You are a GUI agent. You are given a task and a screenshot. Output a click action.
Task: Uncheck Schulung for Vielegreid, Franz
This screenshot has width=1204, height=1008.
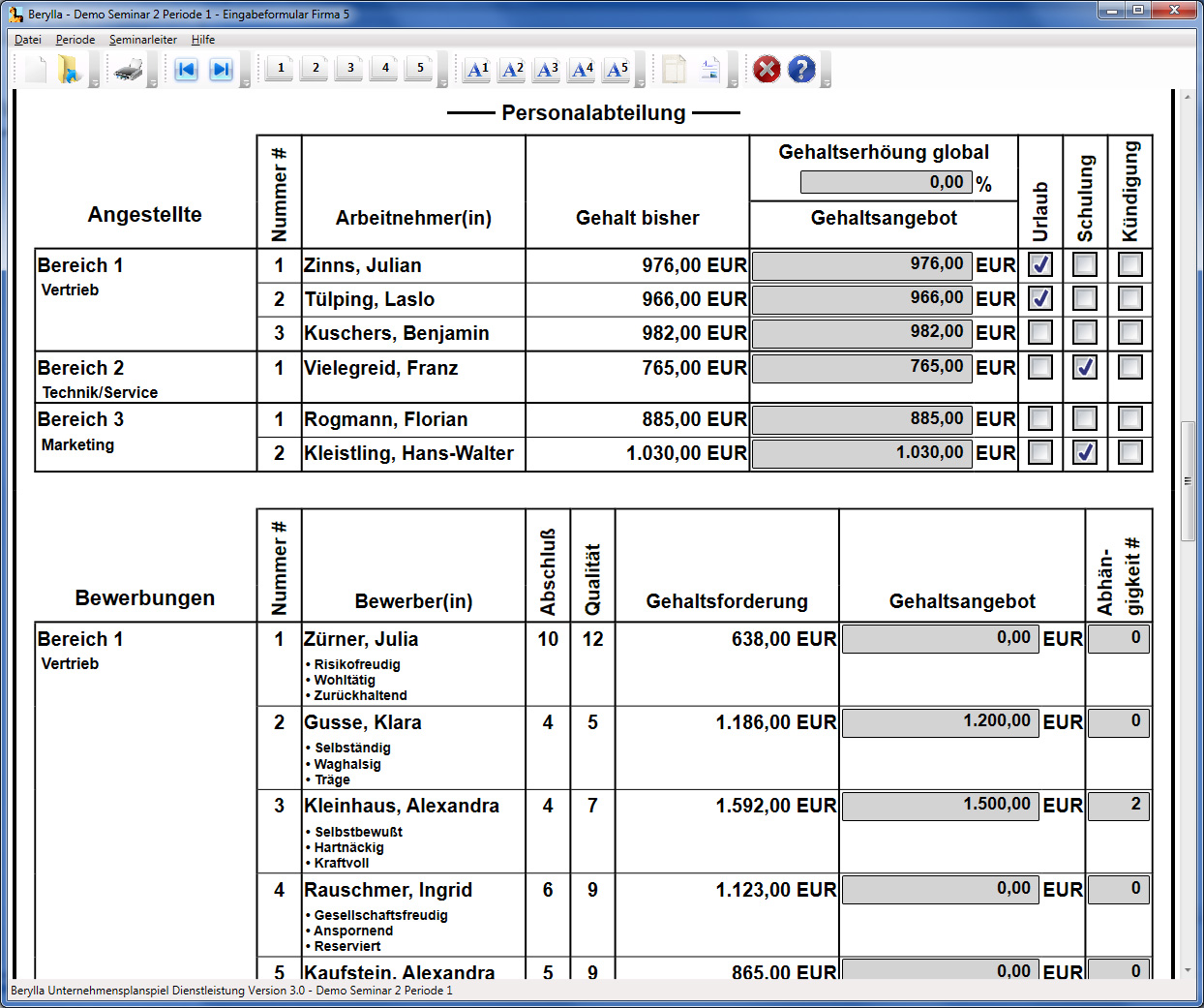(x=1085, y=367)
